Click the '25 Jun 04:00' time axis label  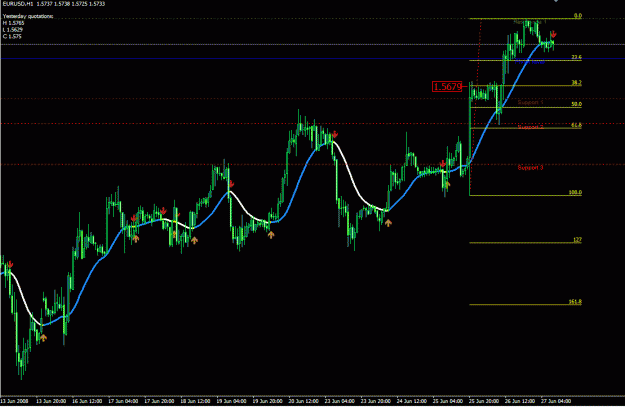pyautogui.click(x=448, y=401)
